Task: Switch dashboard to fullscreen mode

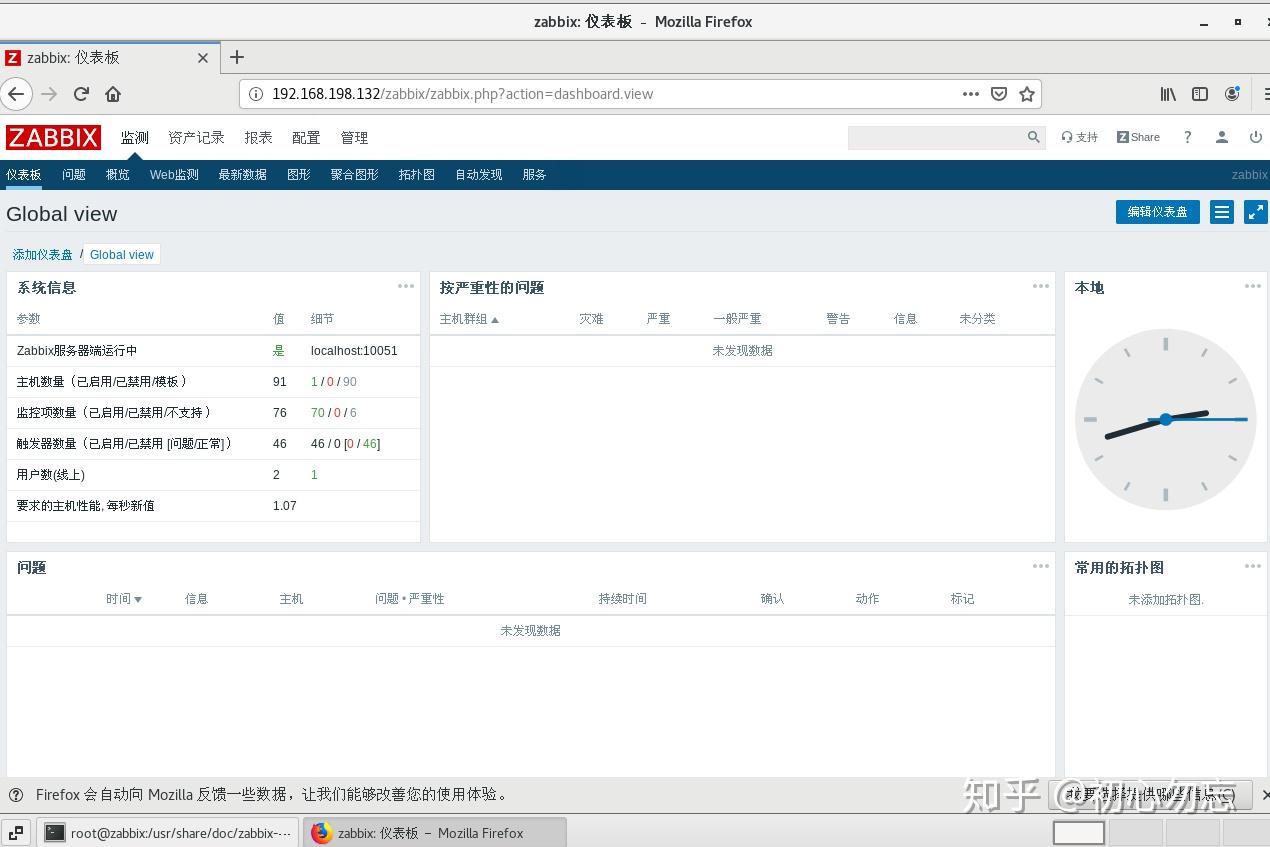Action: 1255,212
